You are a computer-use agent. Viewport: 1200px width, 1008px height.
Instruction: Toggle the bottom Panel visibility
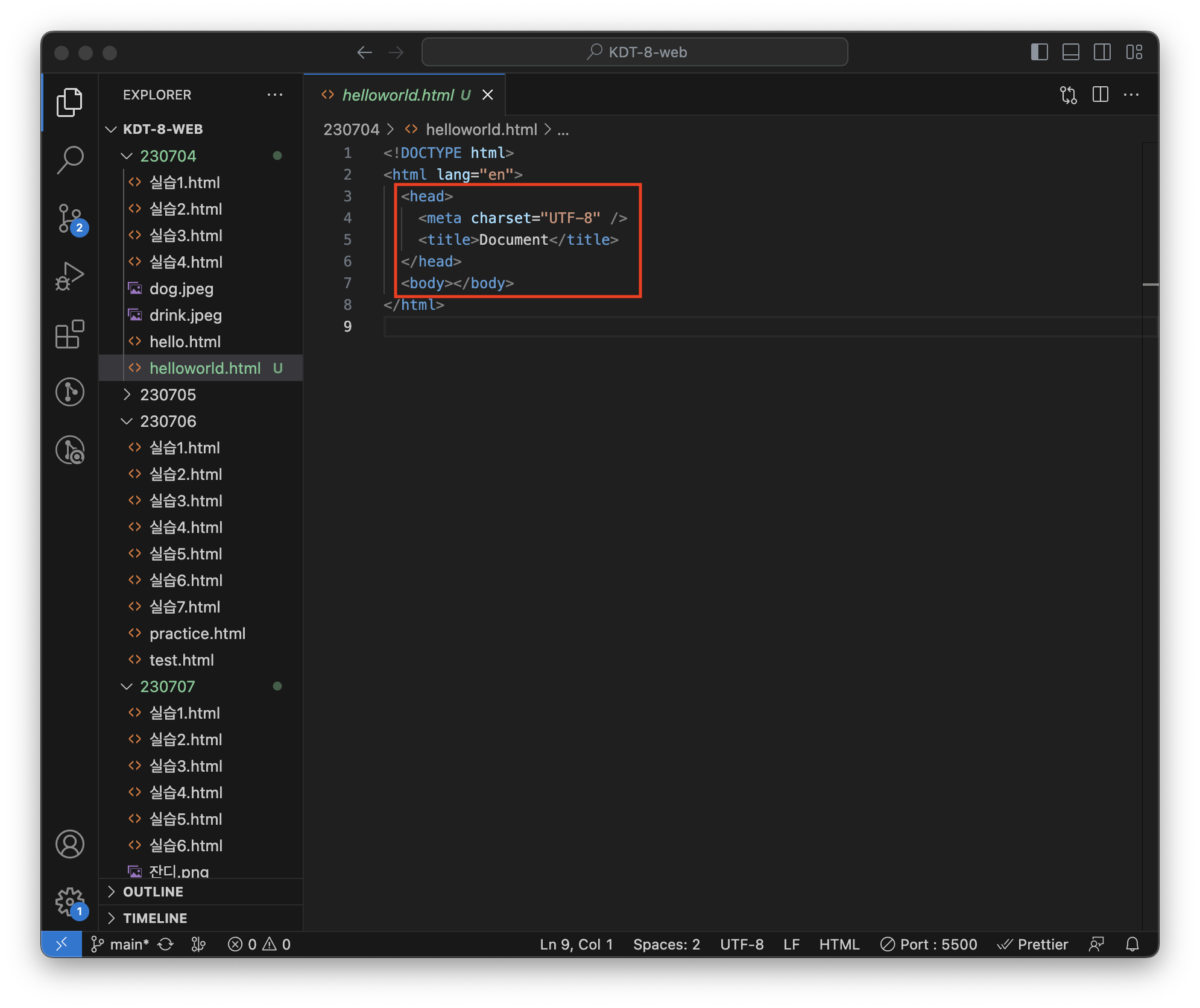coord(1070,52)
